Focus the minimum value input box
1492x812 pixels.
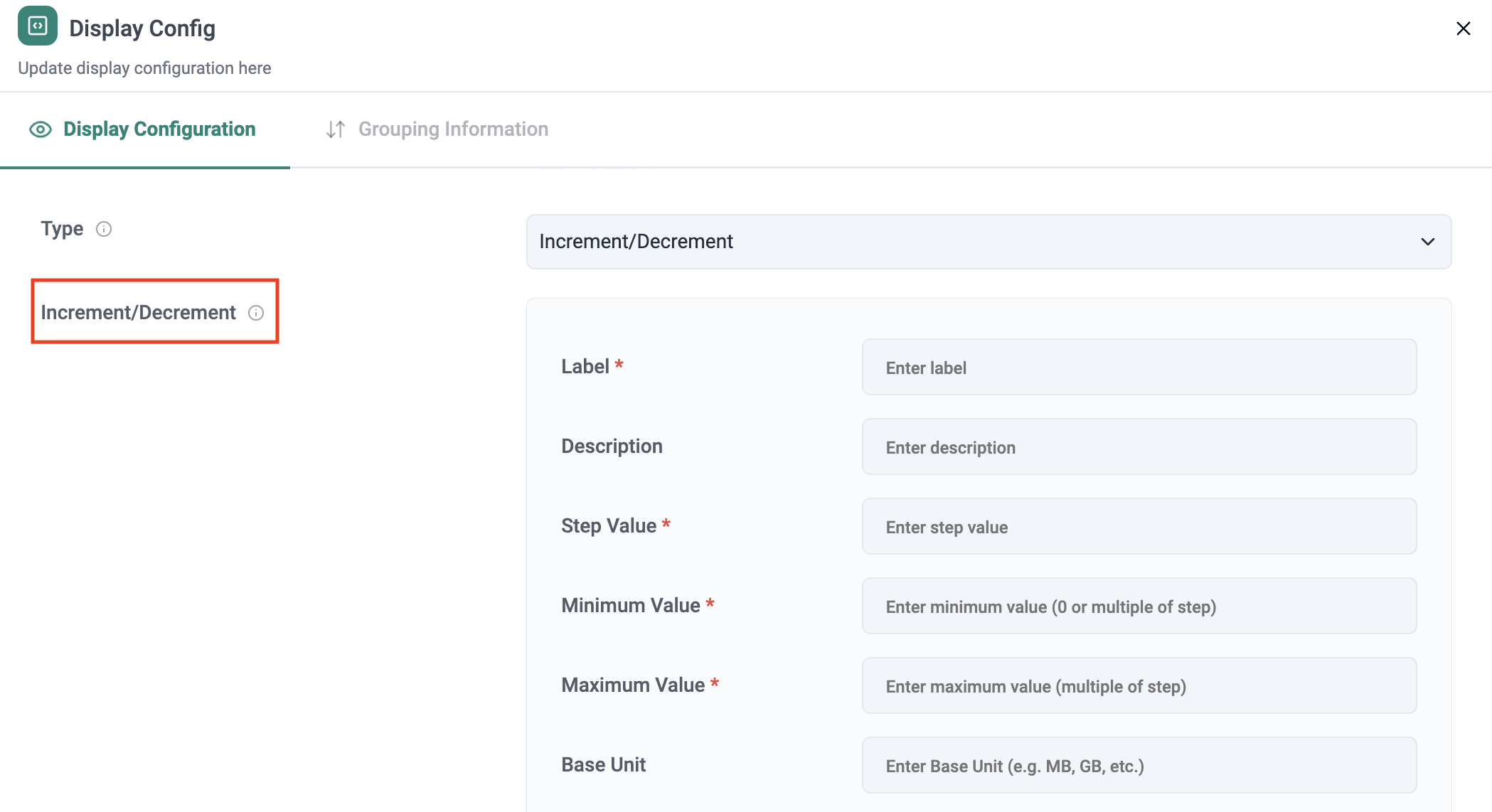click(x=1139, y=607)
